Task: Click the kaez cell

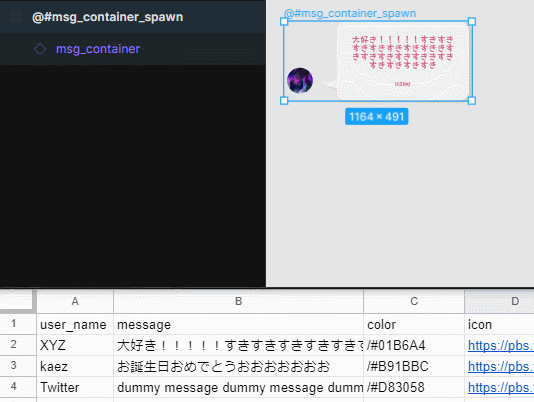Action: 75,366
